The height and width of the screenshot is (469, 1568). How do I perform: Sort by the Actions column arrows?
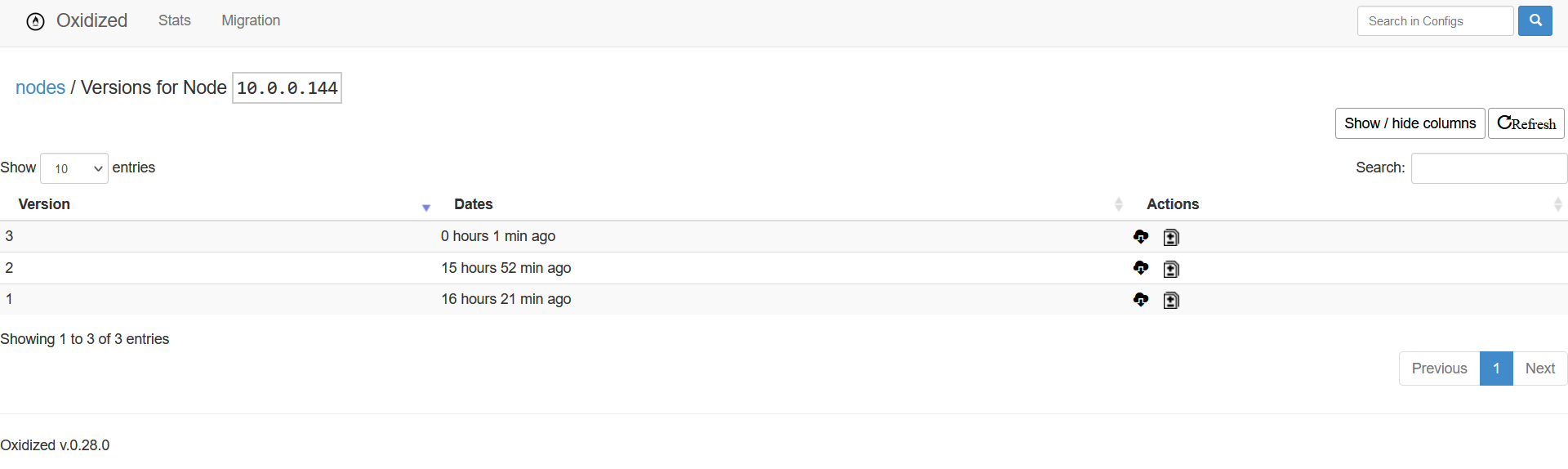1558,204
